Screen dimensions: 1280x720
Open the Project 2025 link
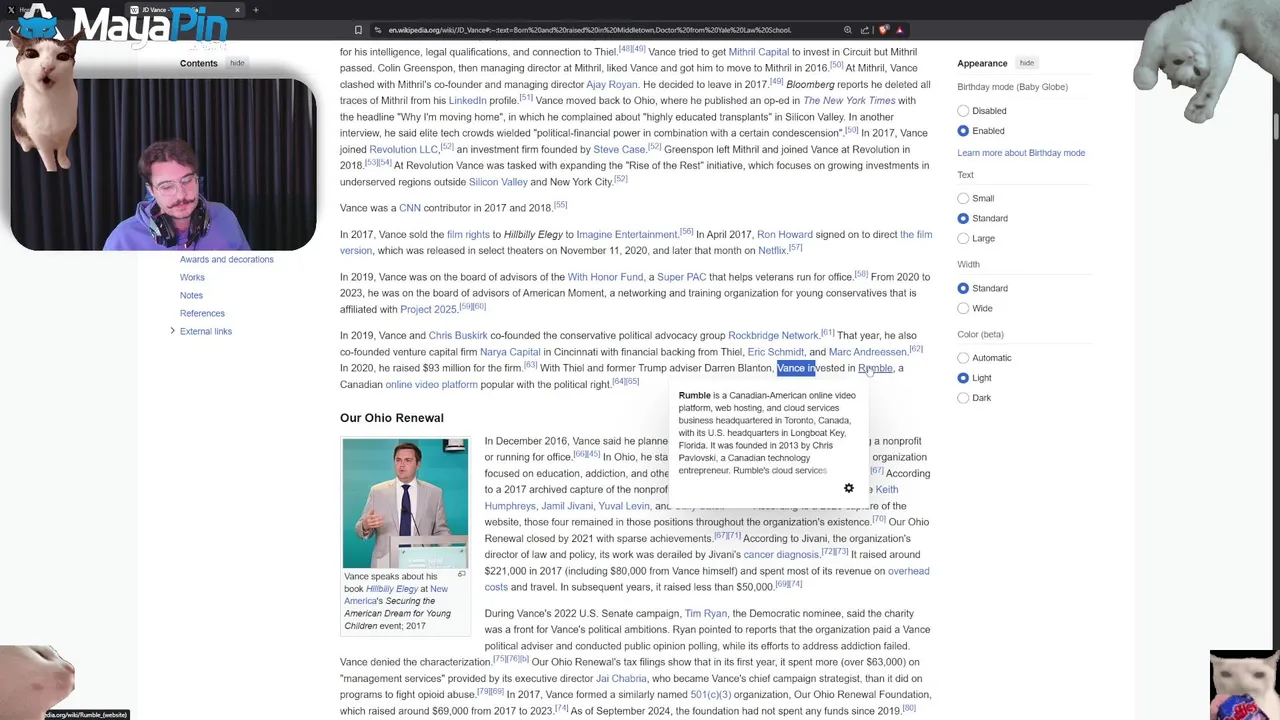[x=428, y=310]
